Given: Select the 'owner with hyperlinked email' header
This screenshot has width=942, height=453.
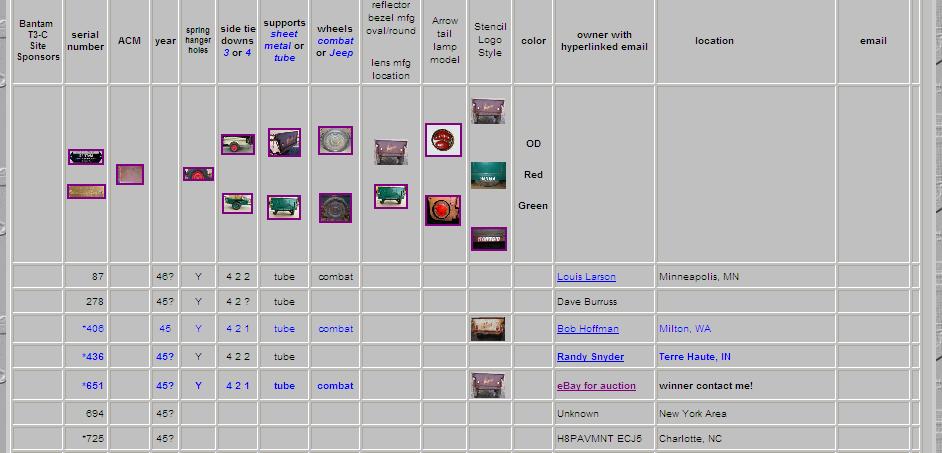Looking at the screenshot, I should click(x=604, y=41).
